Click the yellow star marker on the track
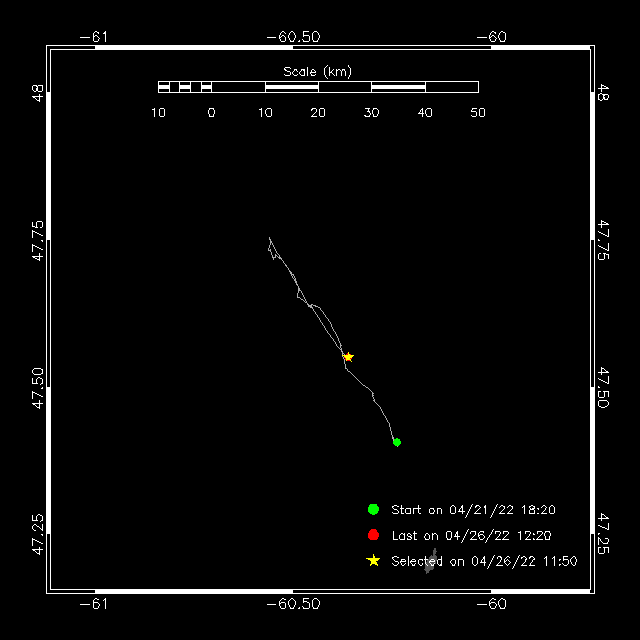 click(x=348, y=357)
